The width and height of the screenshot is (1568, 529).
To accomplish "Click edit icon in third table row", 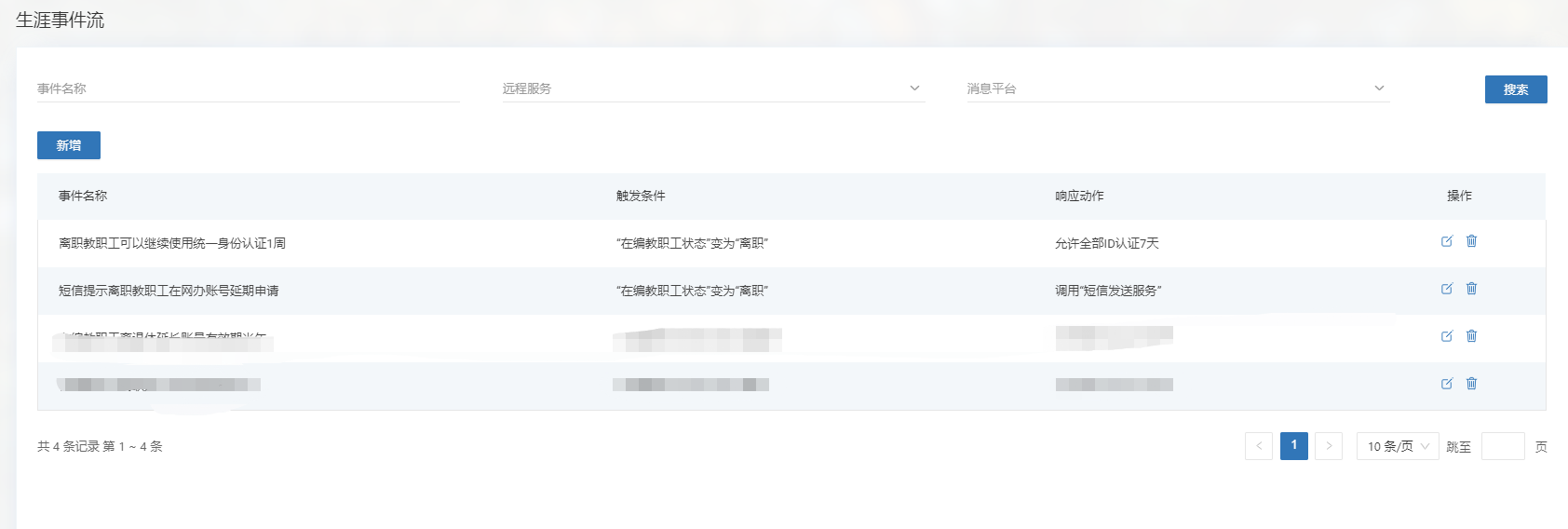I will pyautogui.click(x=1447, y=336).
